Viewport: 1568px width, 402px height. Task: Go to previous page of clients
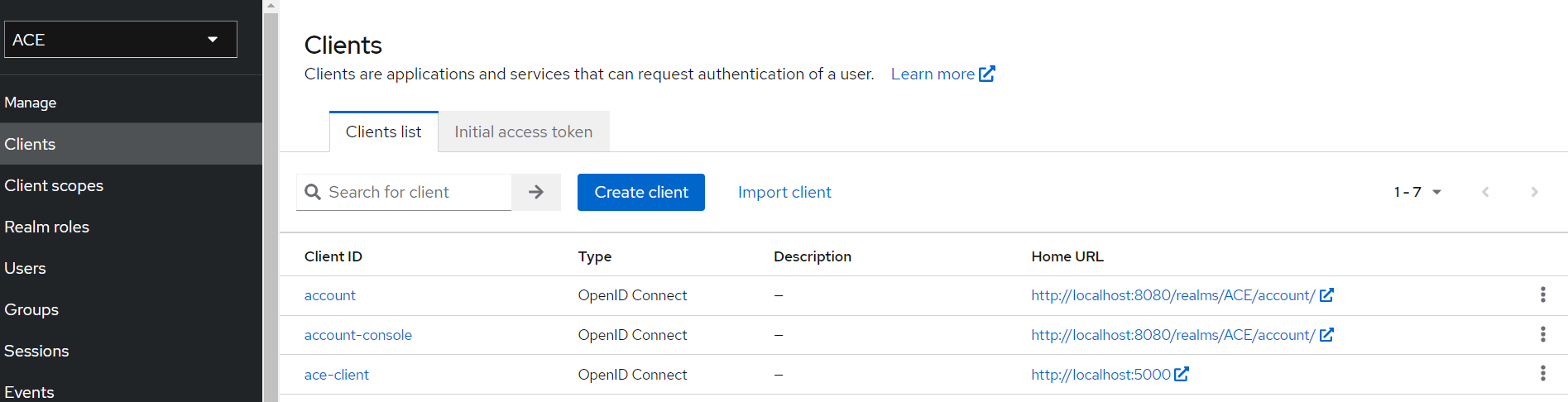[x=1485, y=192]
